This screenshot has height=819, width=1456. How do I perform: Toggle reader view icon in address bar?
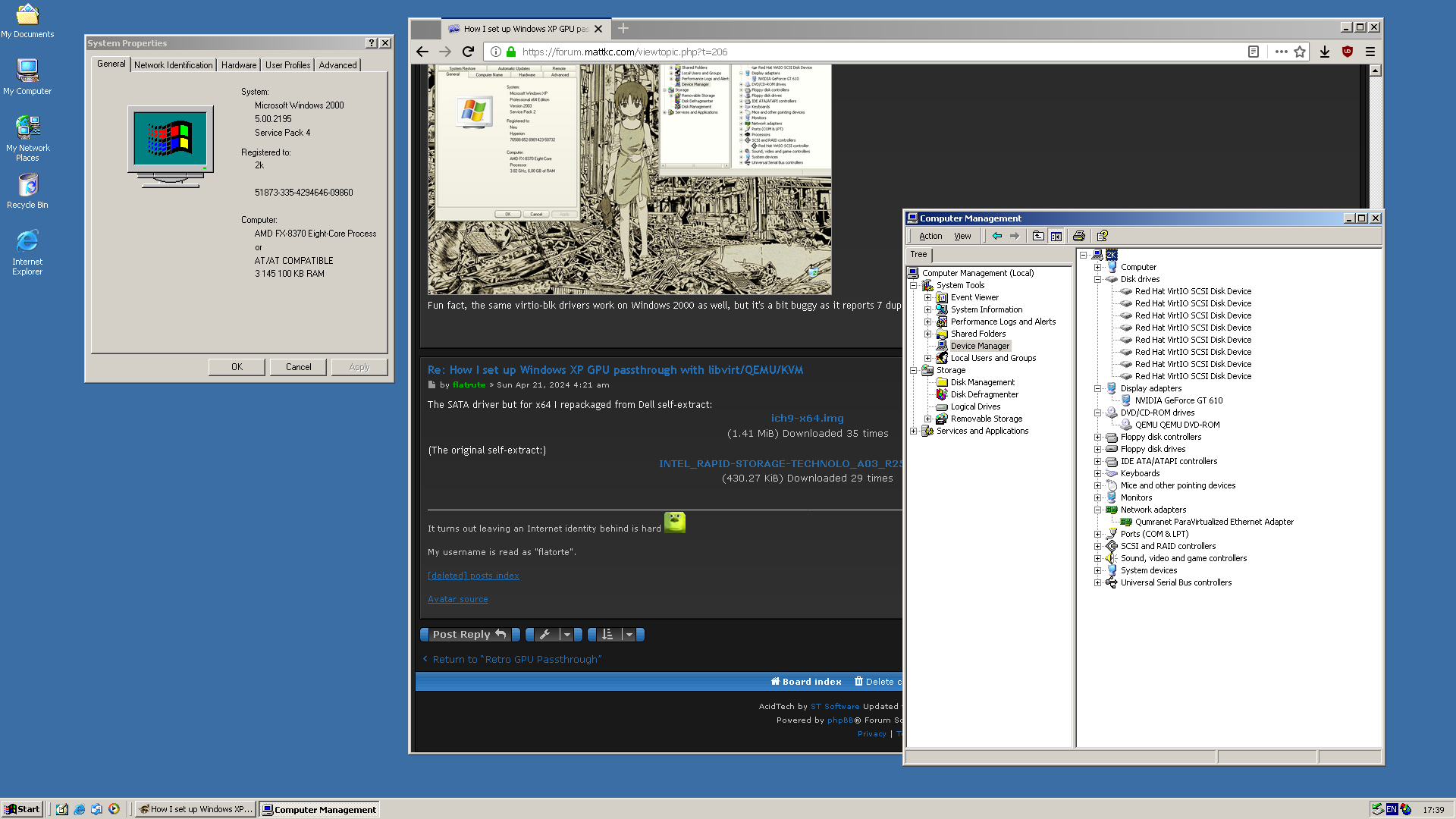click(1254, 52)
